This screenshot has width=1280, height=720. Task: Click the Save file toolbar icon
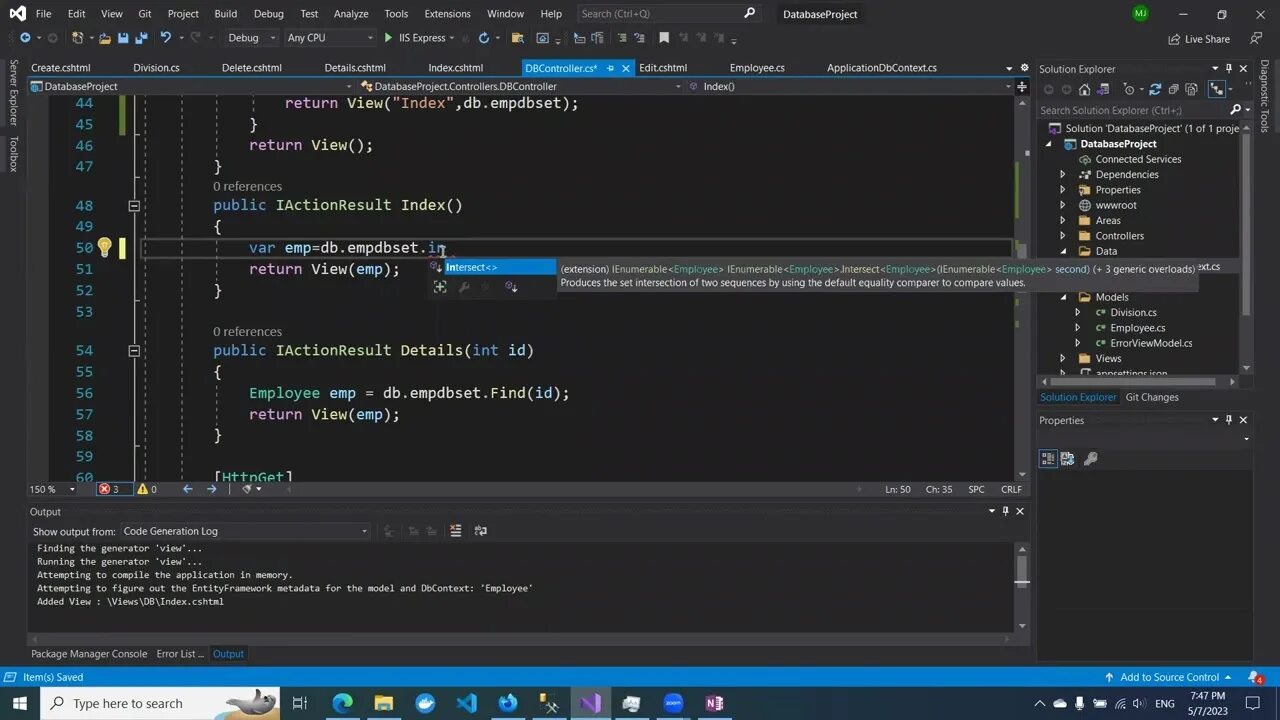pos(123,38)
